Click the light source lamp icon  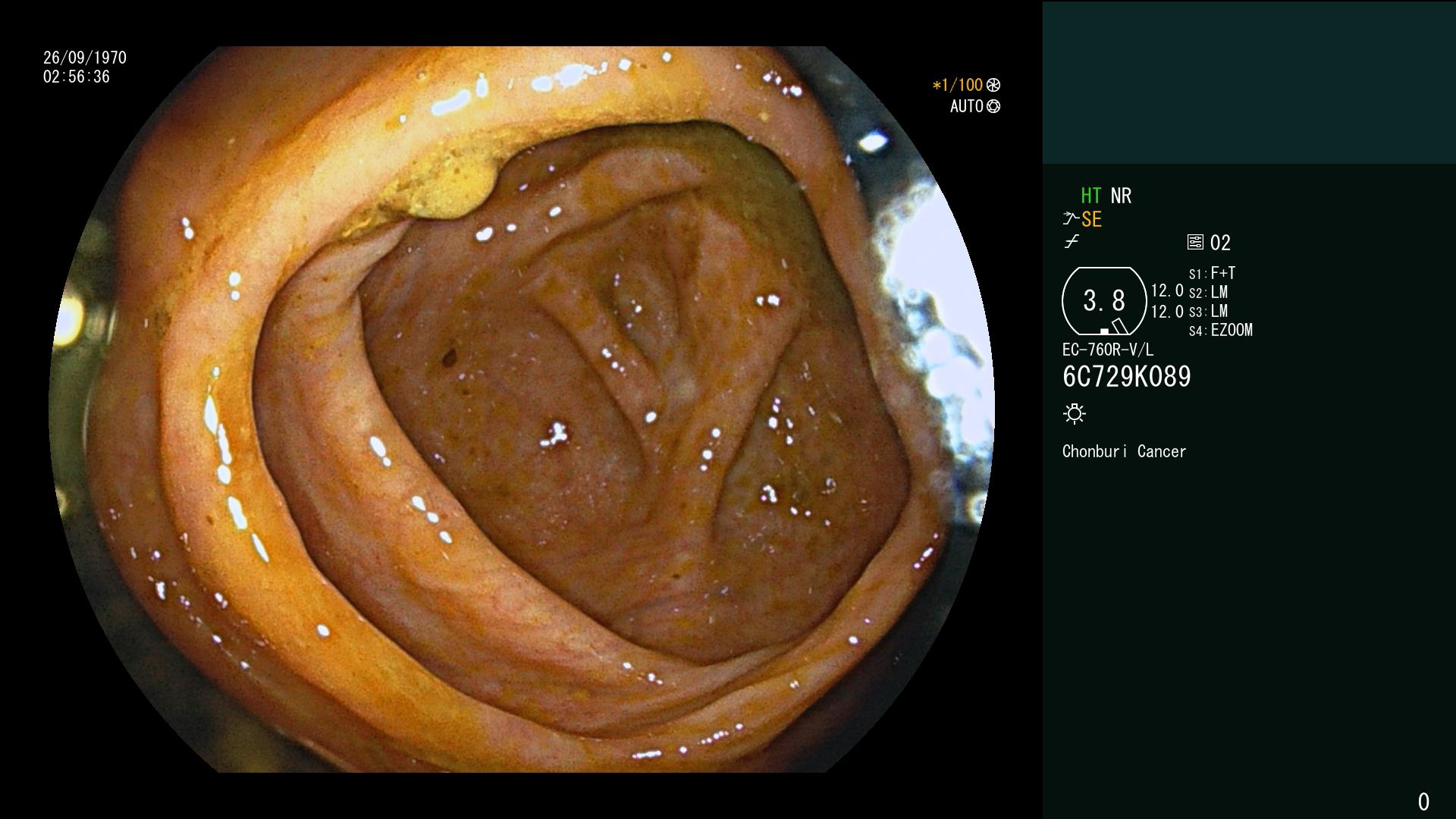pyautogui.click(x=1075, y=414)
